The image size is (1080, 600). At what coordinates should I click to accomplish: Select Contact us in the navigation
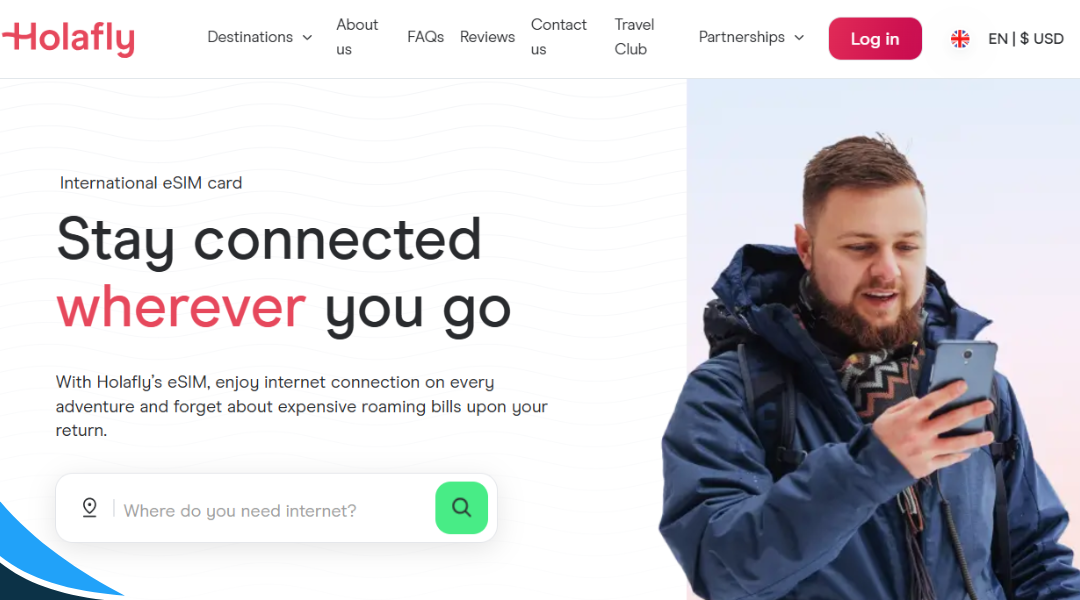pyautogui.click(x=559, y=37)
